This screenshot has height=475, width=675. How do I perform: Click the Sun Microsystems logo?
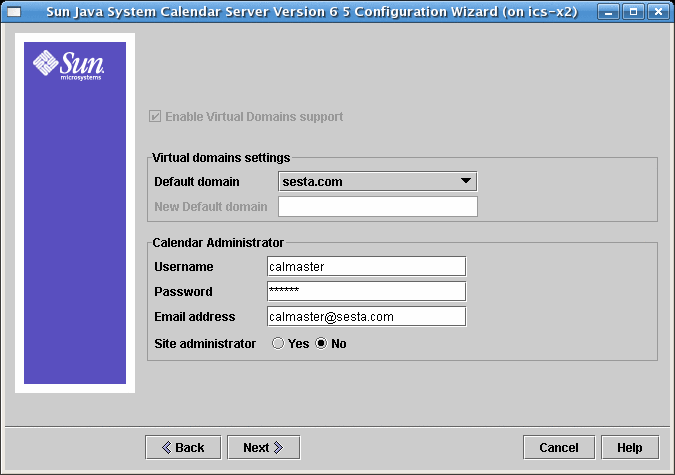68,65
